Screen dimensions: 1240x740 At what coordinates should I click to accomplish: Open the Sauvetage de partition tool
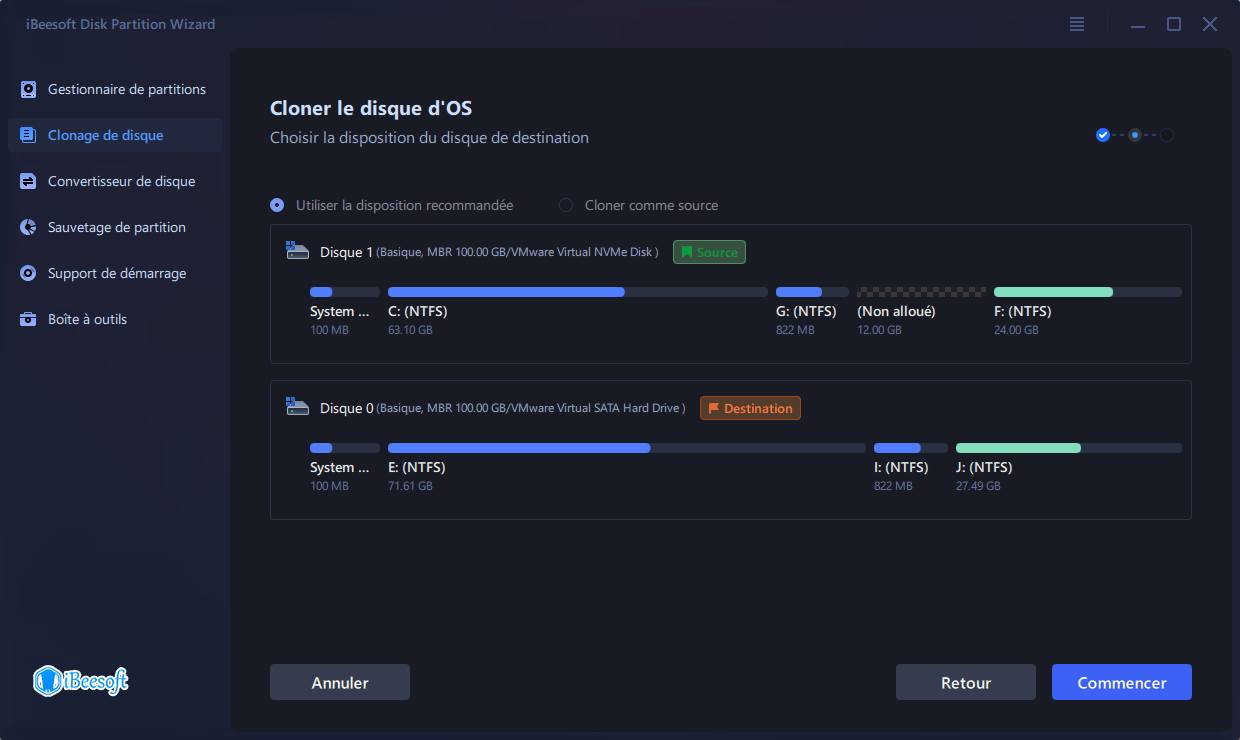tap(113, 227)
